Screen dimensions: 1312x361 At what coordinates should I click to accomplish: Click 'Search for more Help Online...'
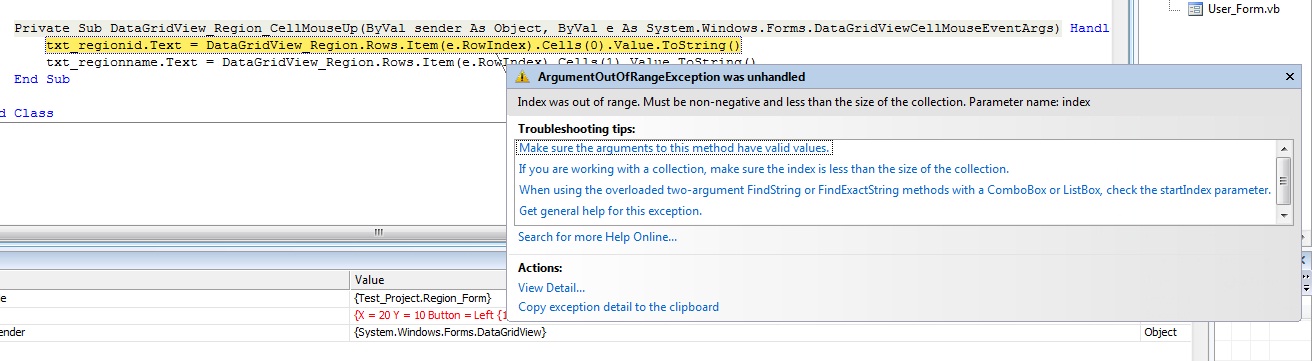(x=597, y=237)
